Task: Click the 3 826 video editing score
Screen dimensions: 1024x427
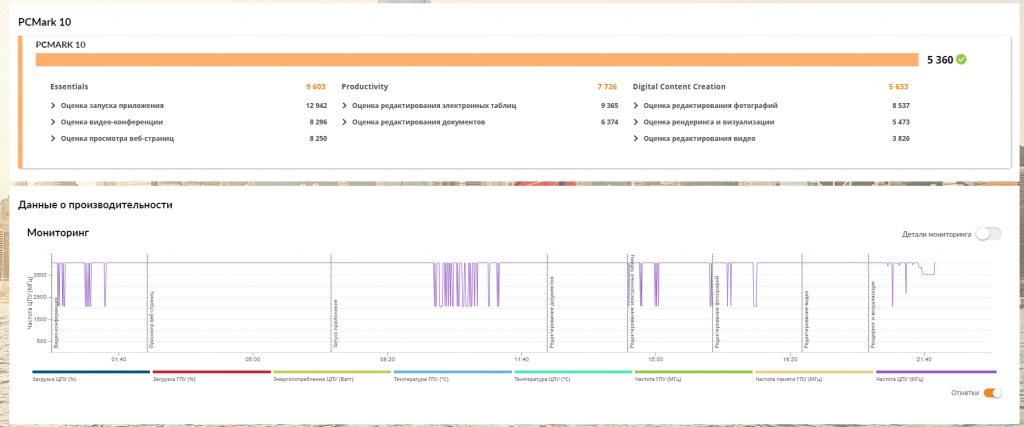Action: [901, 138]
